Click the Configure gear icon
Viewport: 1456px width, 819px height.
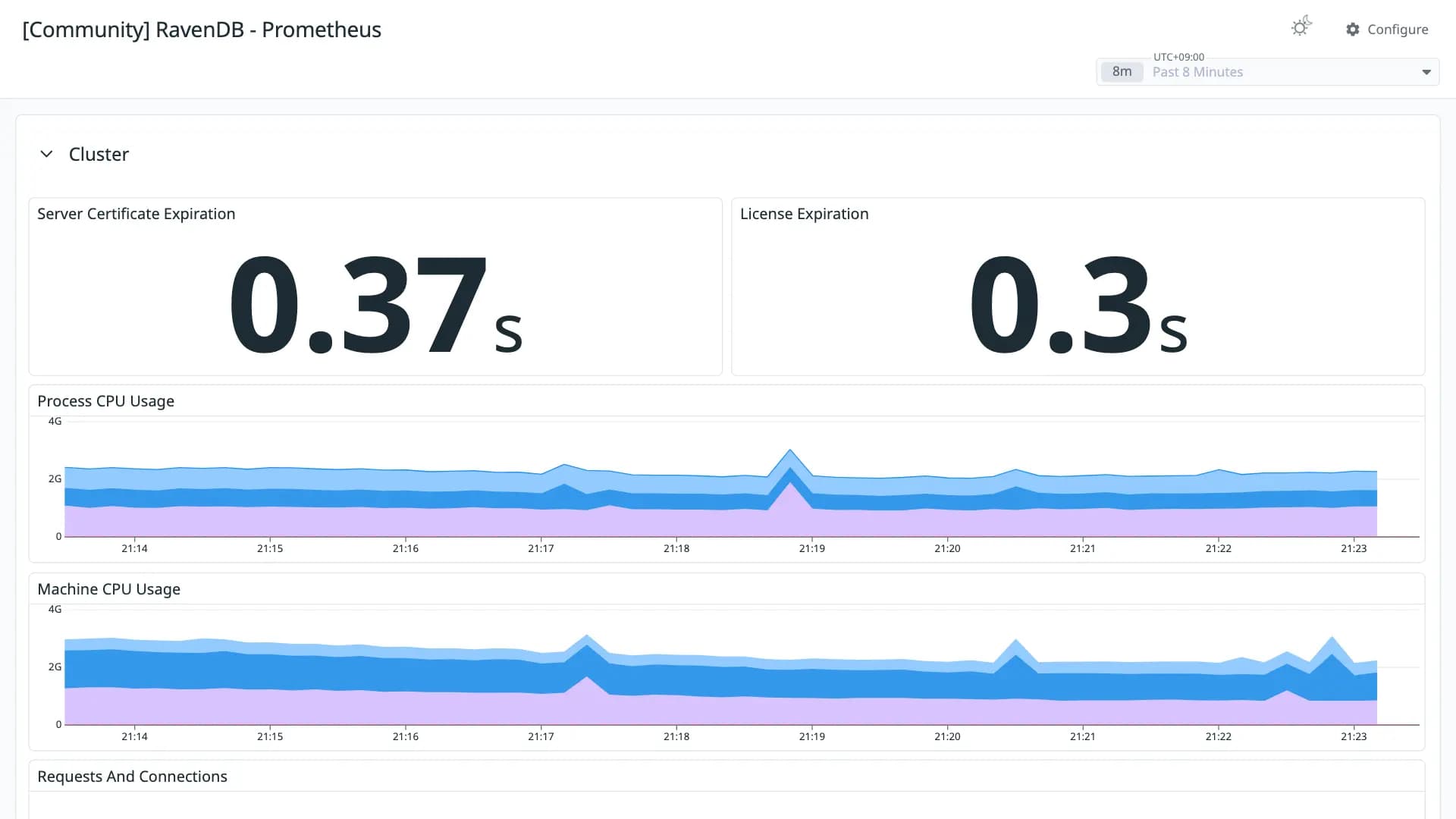pyautogui.click(x=1353, y=30)
